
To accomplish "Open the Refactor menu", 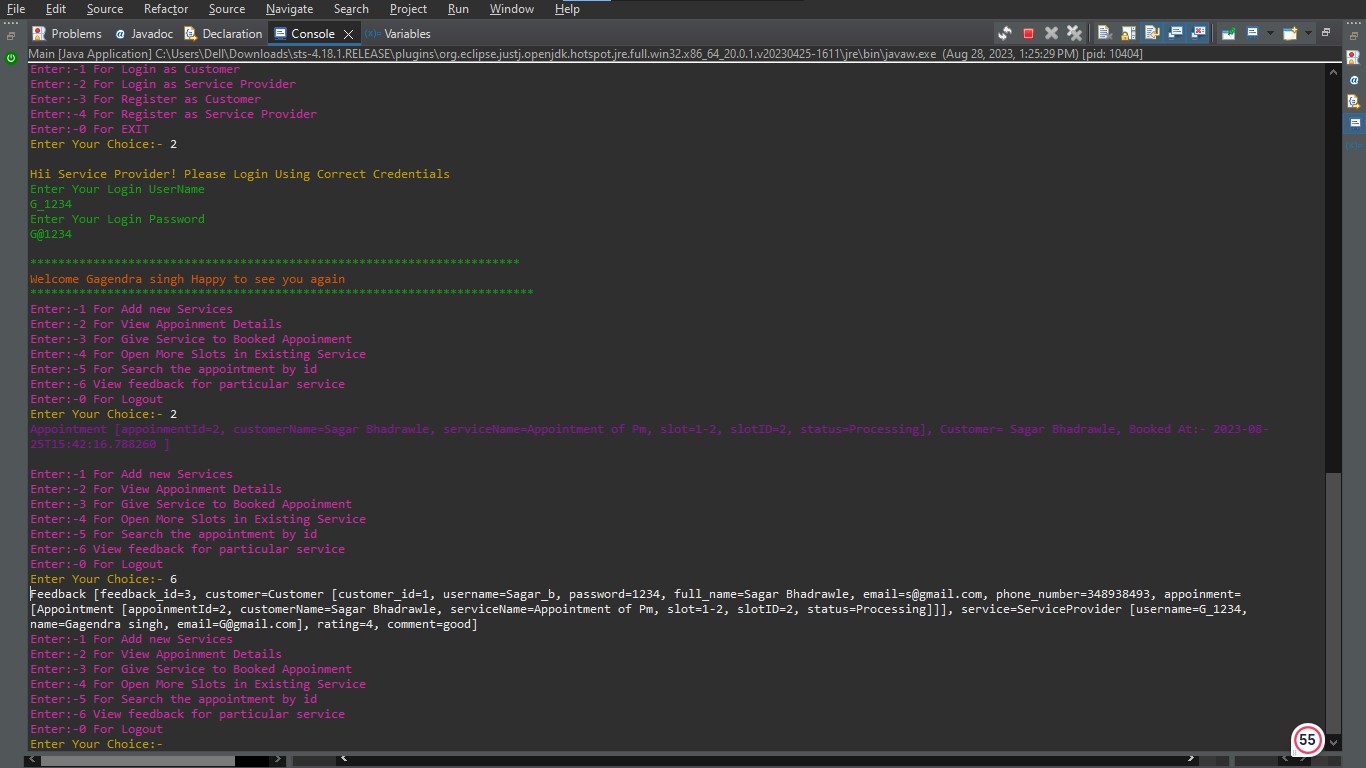I will pyautogui.click(x=166, y=9).
